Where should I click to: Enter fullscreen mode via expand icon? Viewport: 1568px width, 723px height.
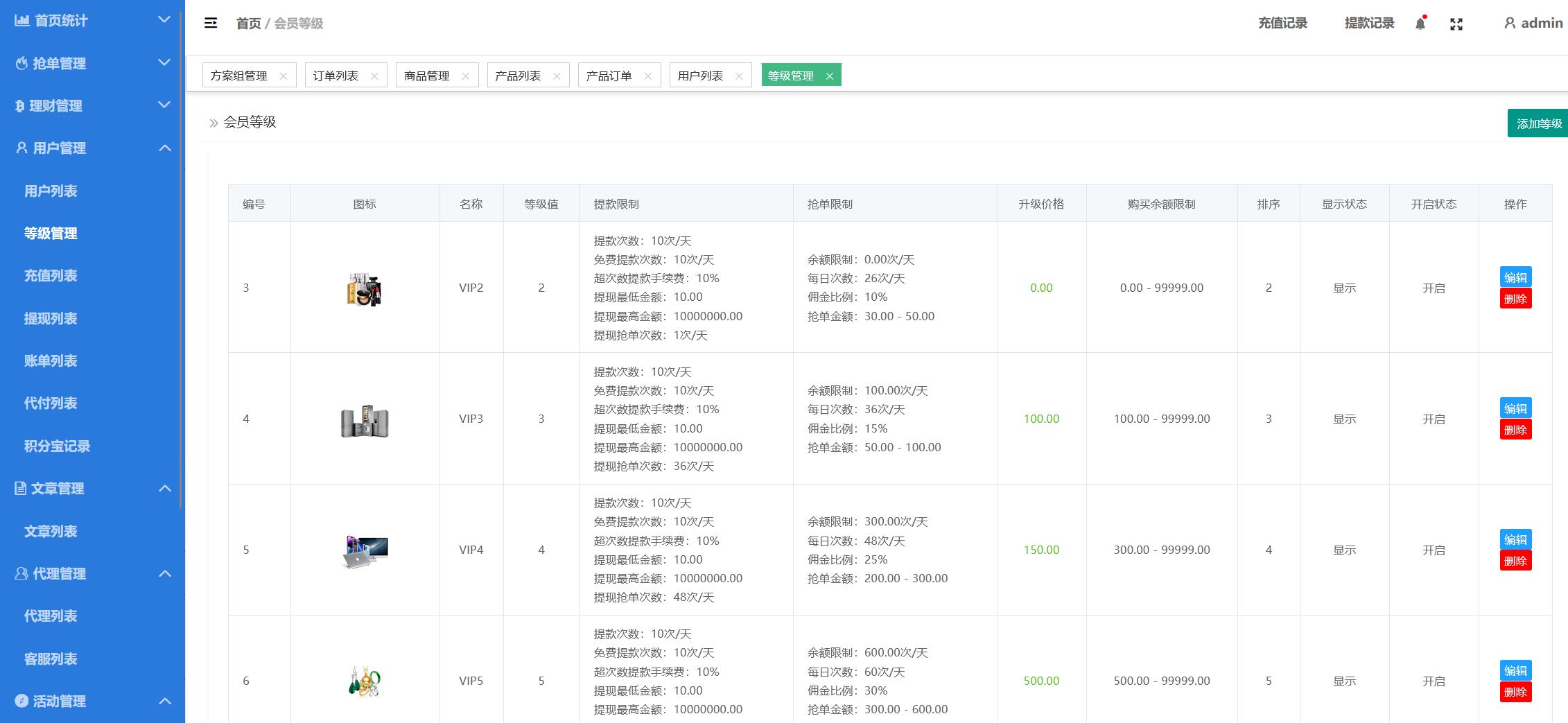coord(1456,24)
